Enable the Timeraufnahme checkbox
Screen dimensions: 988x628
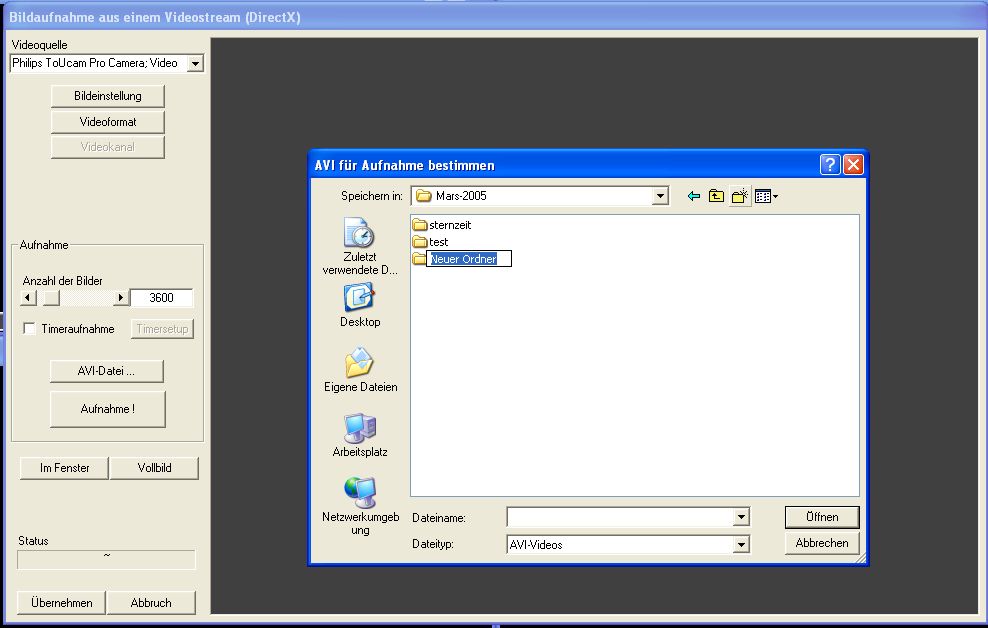point(30,329)
